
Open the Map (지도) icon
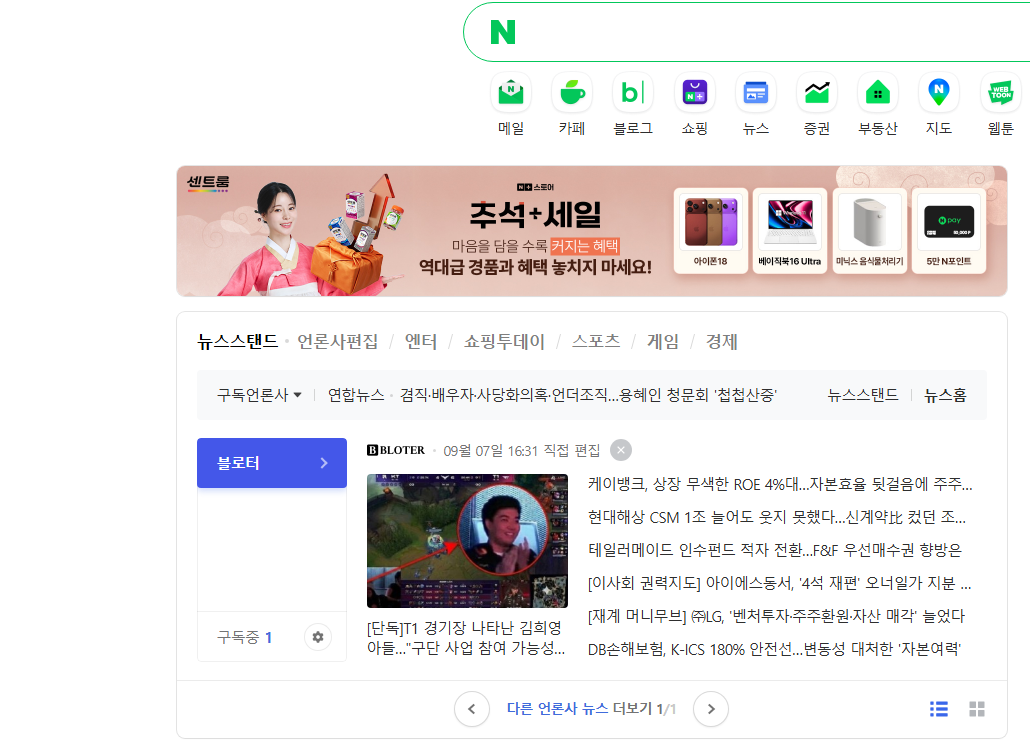[x=939, y=93]
